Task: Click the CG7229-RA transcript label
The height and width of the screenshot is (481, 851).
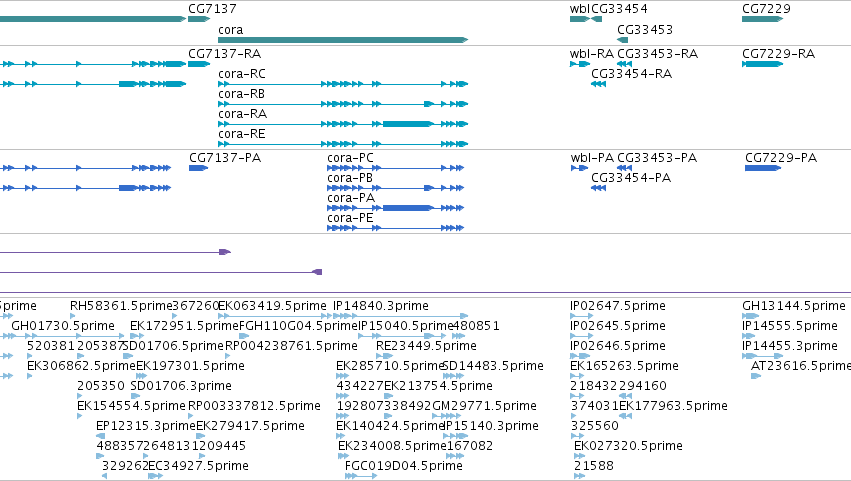Action: tap(778, 53)
